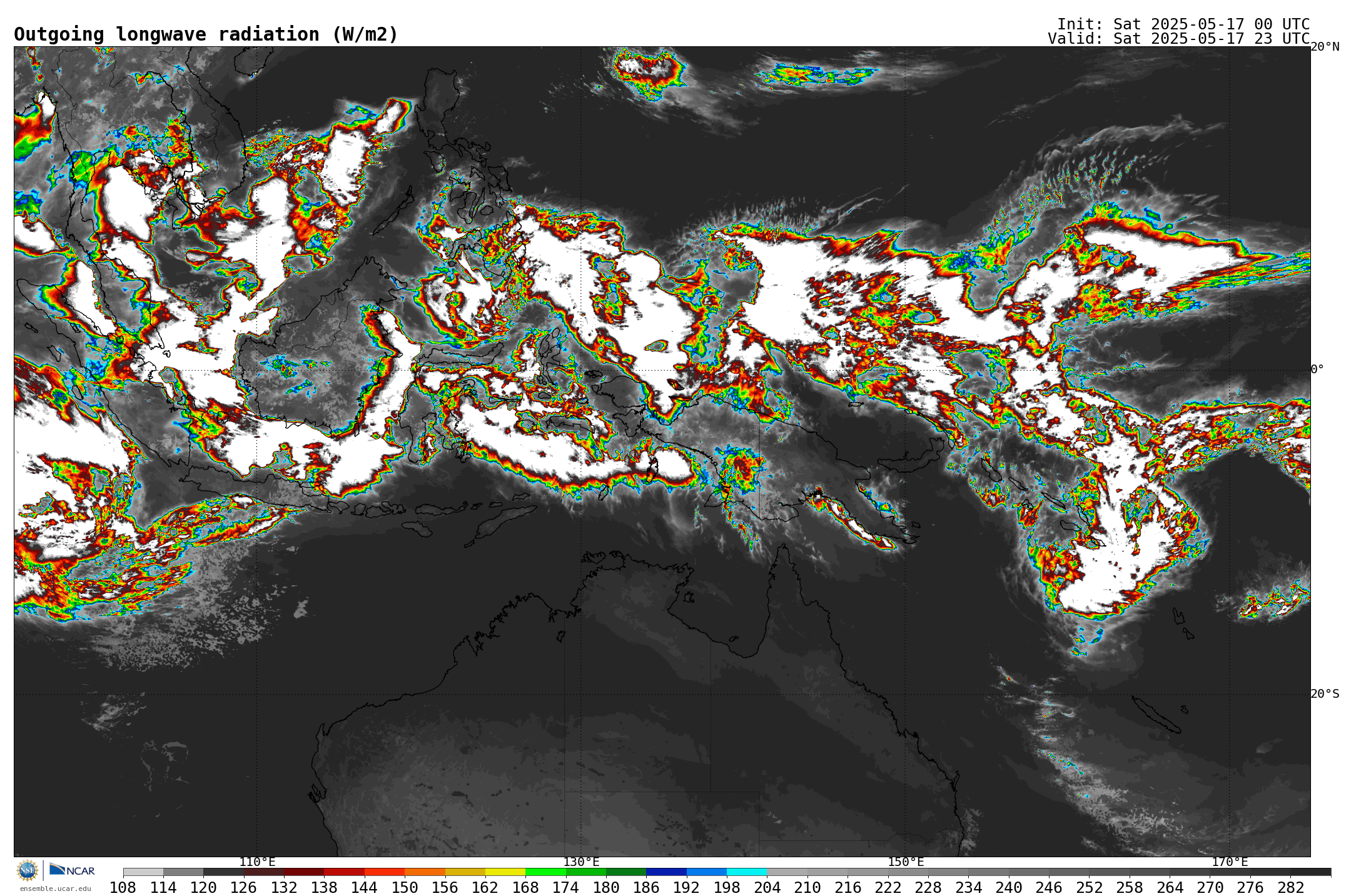Click the colorbar tick value 216

pos(848,887)
